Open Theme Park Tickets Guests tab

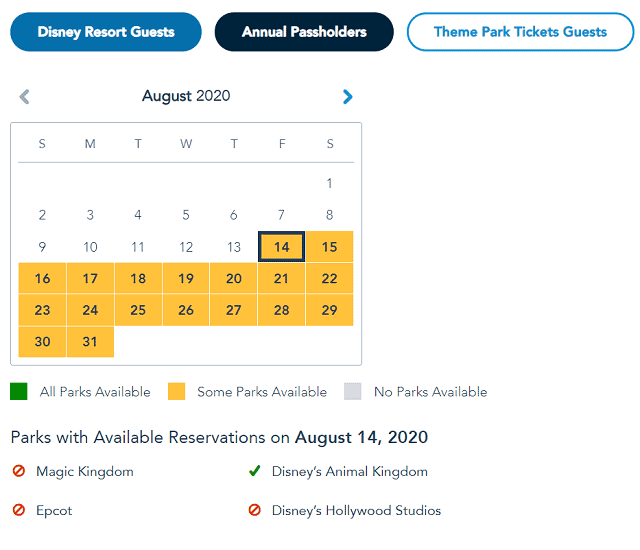point(520,32)
